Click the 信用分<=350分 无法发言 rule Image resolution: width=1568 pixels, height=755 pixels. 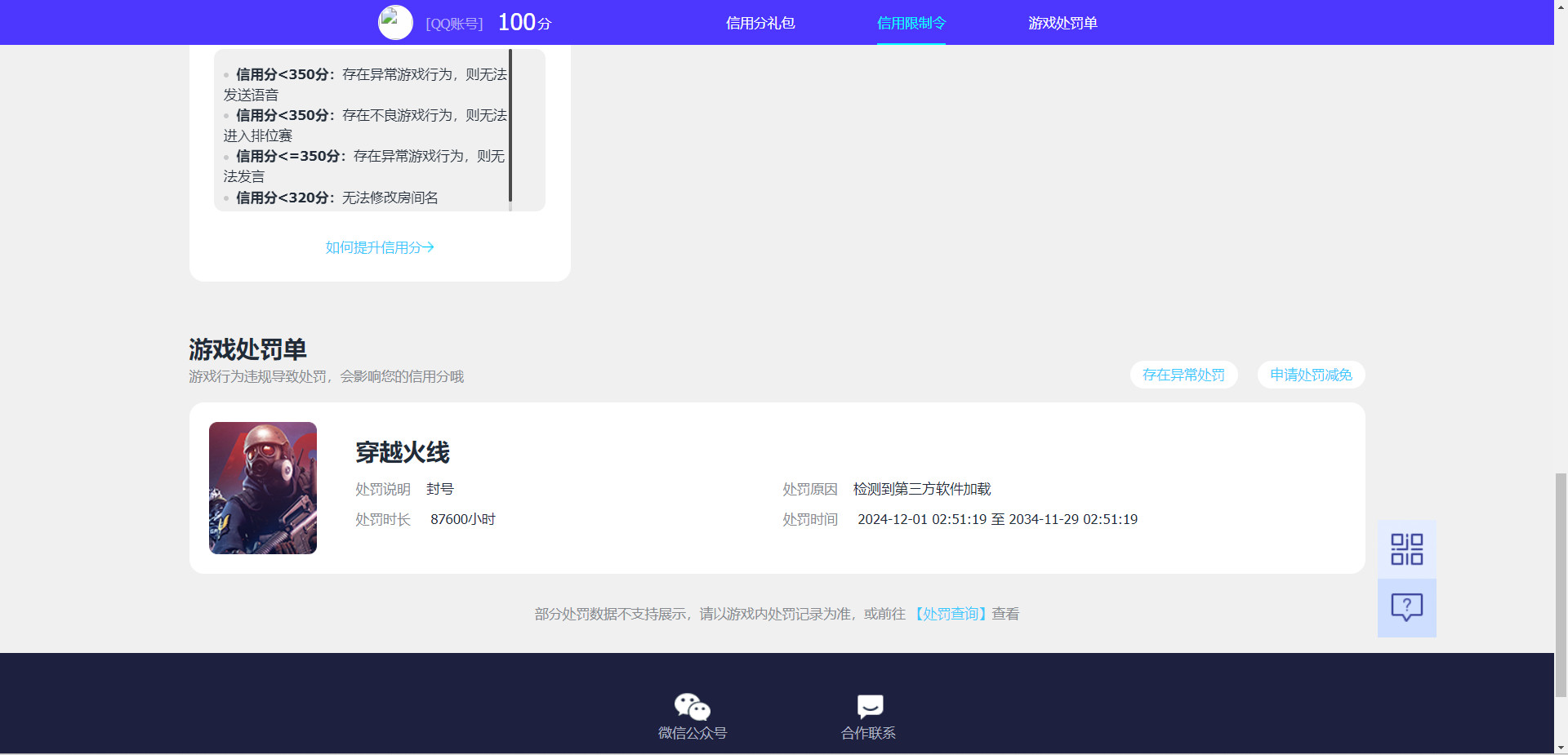click(x=364, y=166)
